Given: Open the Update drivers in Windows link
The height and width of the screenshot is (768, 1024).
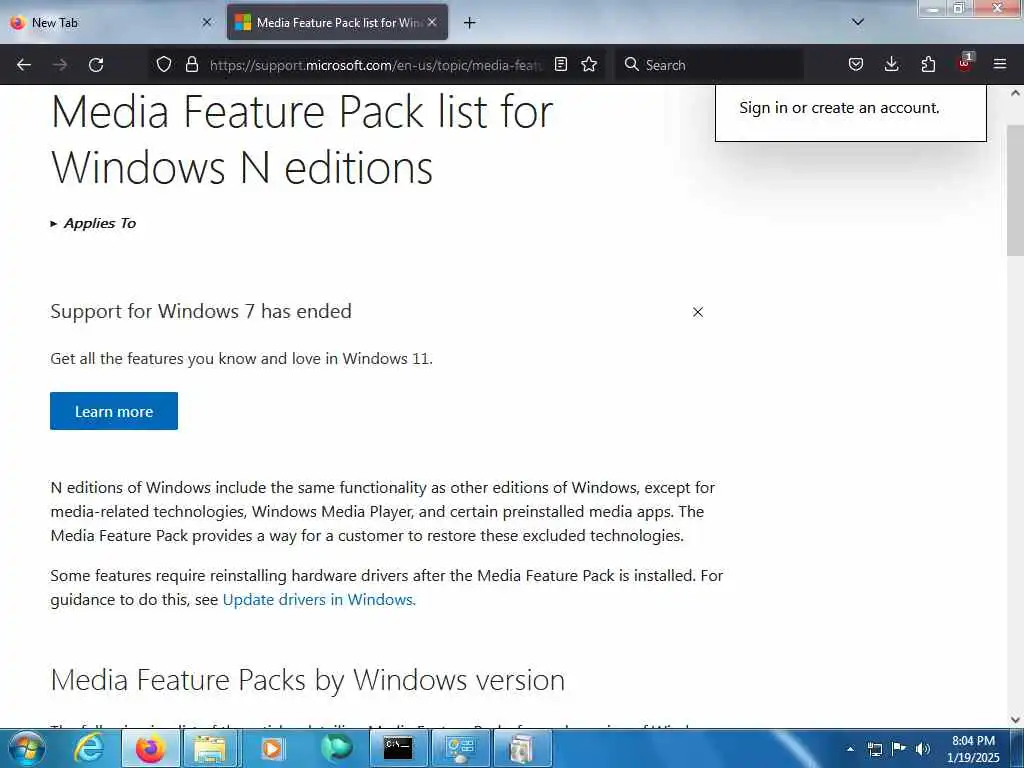Looking at the screenshot, I should pyautogui.click(x=317, y=600).
